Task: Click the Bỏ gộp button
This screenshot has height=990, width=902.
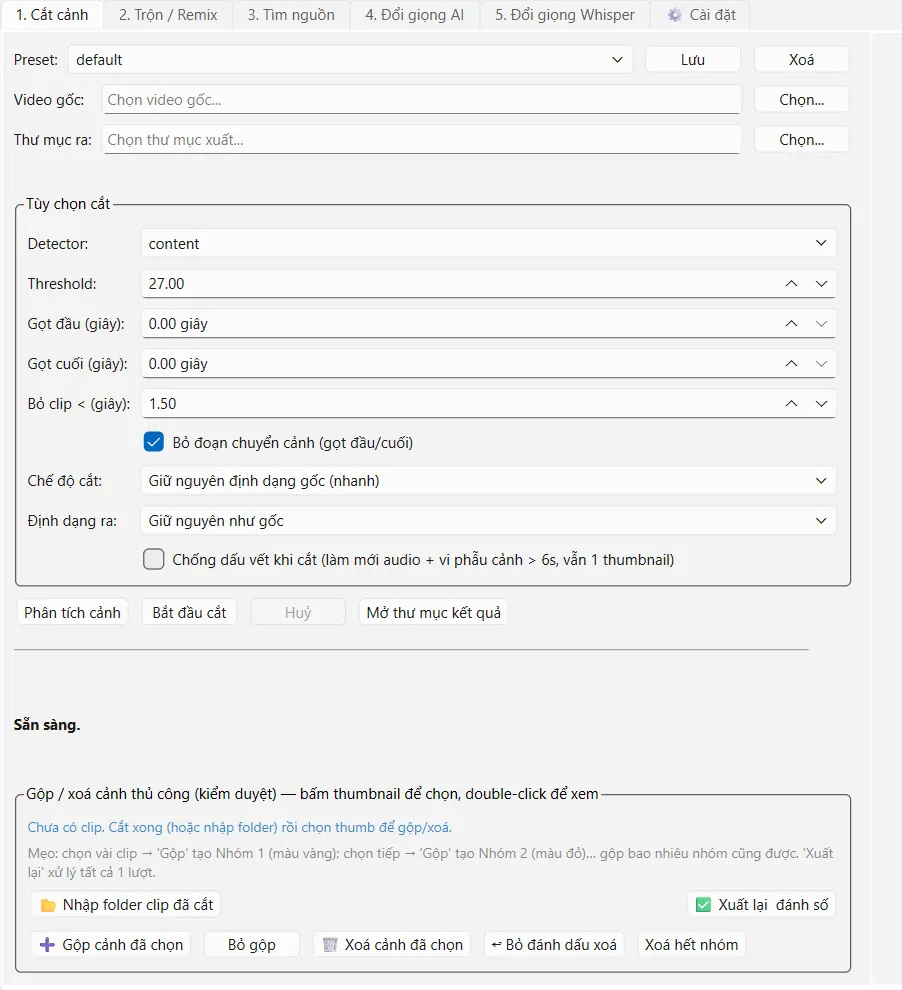Action: coord(252,945)
